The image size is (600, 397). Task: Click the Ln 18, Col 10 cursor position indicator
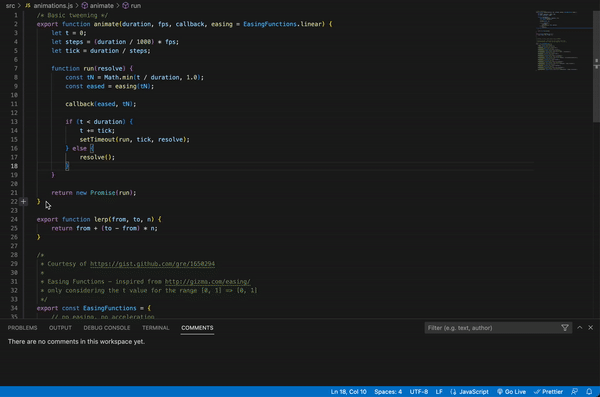[349, 392]
